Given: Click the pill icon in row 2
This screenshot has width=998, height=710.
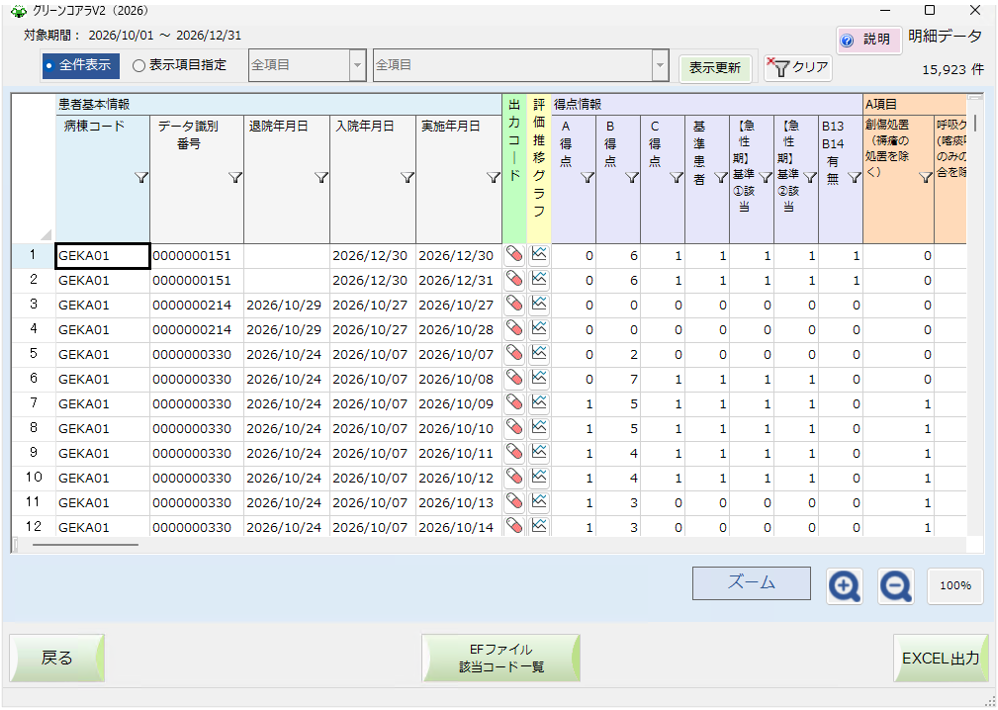Looking at the screenshot, I should 514,279.
